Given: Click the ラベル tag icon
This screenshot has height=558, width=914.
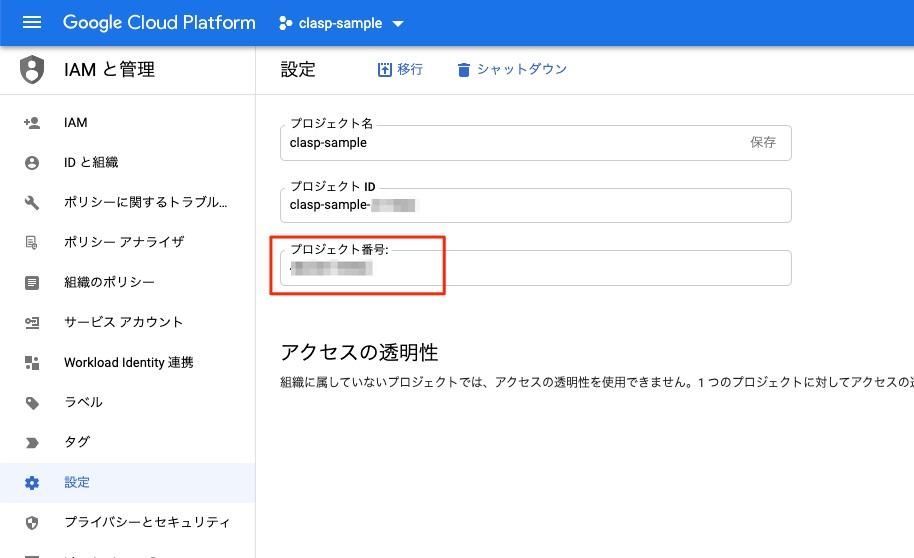Looking at the screenshot, I should [x=32, y=403].
